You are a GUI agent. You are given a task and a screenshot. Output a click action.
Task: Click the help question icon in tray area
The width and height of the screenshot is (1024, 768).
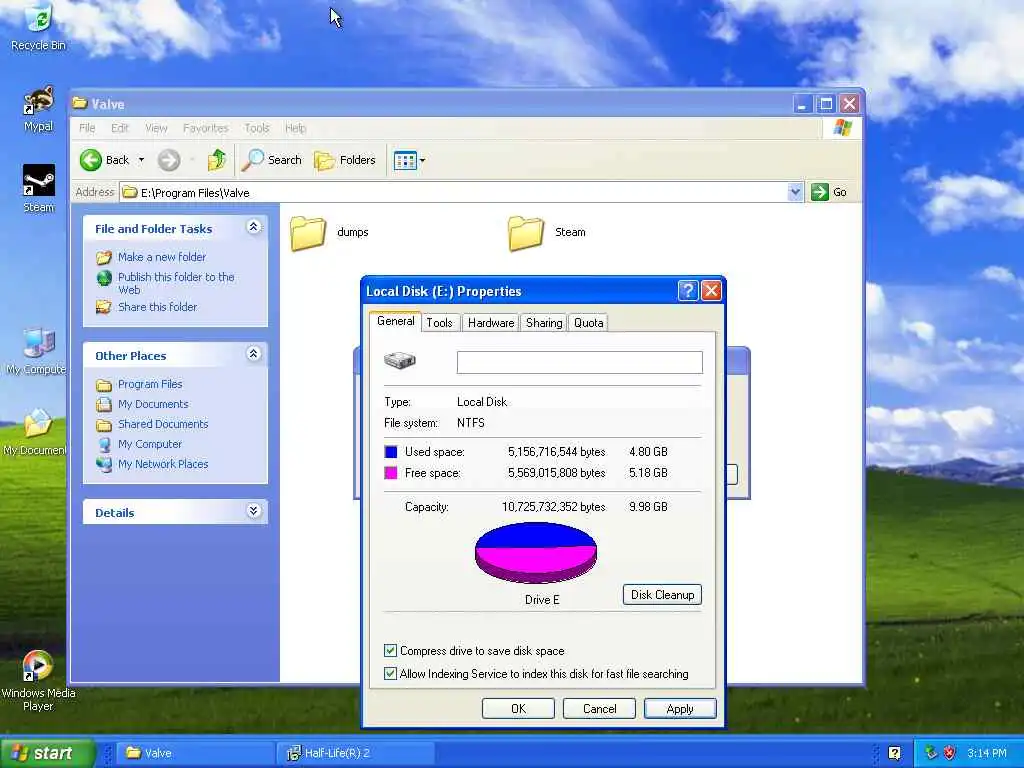coord(895,753)
